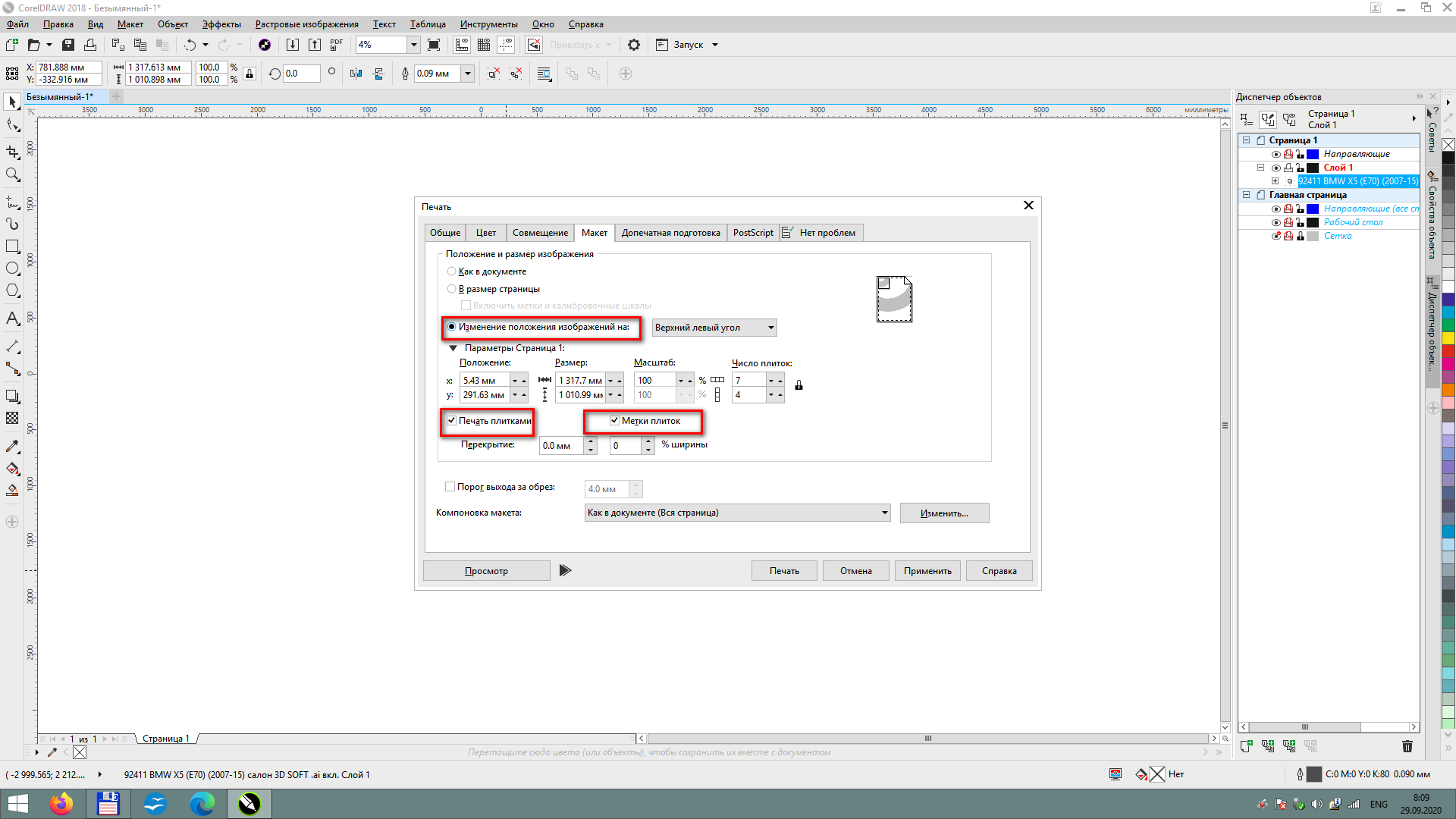Select the Zoom tool in the toolbox
The image size is (1456, 819).
coord(12,175)
